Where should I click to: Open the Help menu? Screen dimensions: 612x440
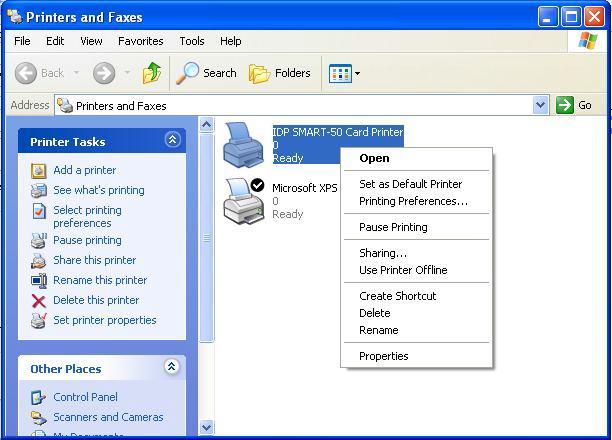pos(230,41)
